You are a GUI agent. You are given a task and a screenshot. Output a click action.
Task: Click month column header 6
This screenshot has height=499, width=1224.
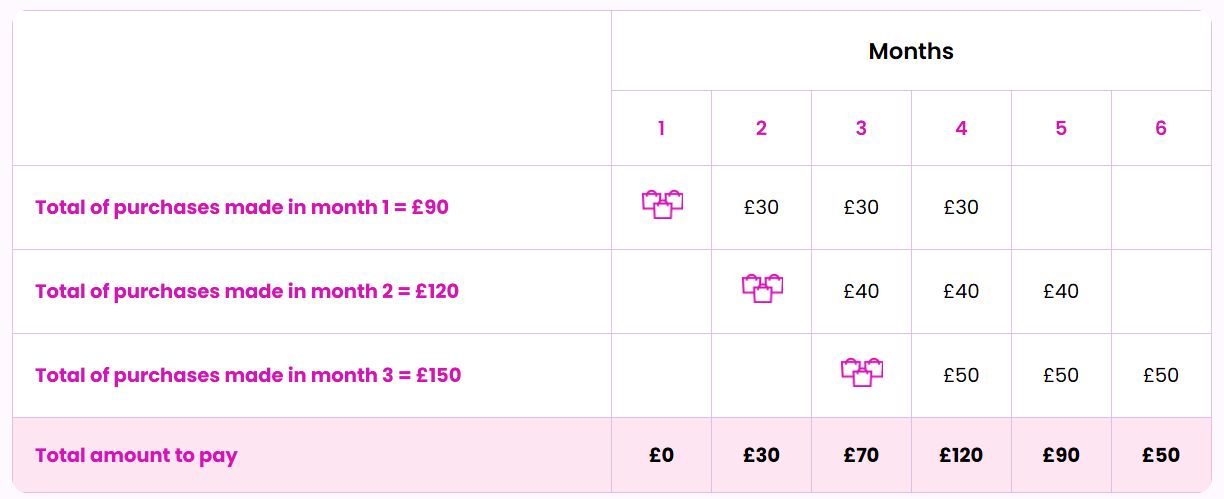[x=1161, y=128]
